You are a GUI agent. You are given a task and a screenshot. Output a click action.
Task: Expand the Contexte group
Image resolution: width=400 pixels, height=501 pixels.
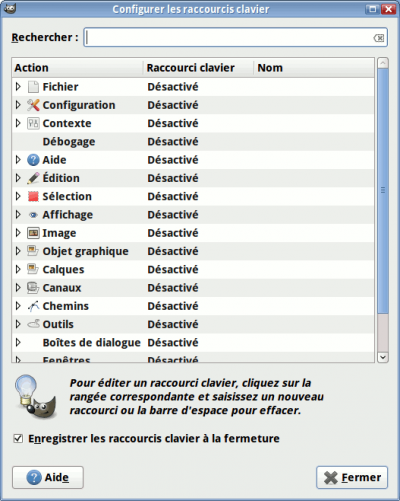pyautogui.click(x=18, y=124)
